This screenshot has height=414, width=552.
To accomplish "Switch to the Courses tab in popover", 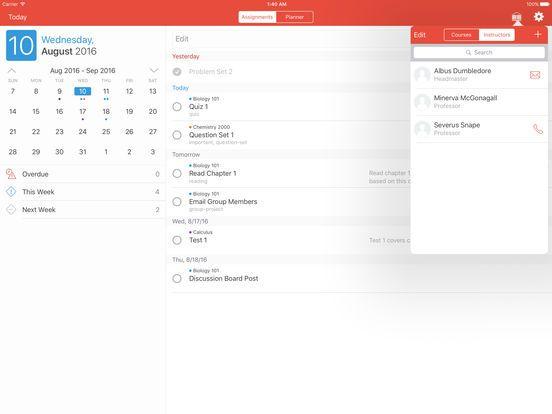I will pos(461,35).
